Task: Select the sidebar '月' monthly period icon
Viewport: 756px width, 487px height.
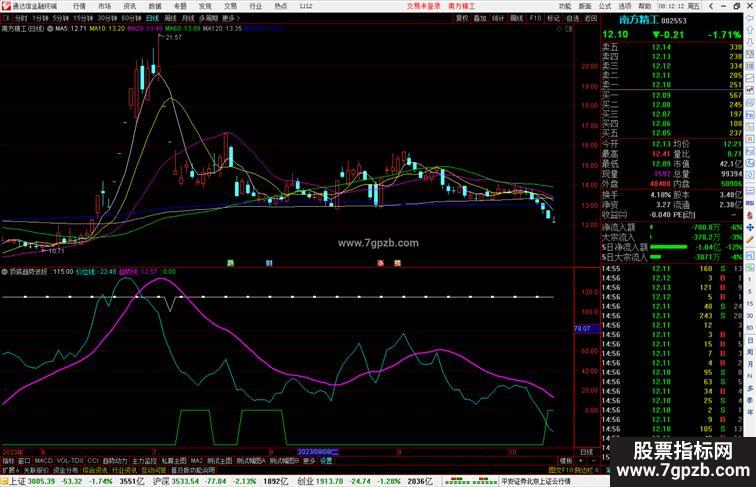Action: tap(750, 365)
